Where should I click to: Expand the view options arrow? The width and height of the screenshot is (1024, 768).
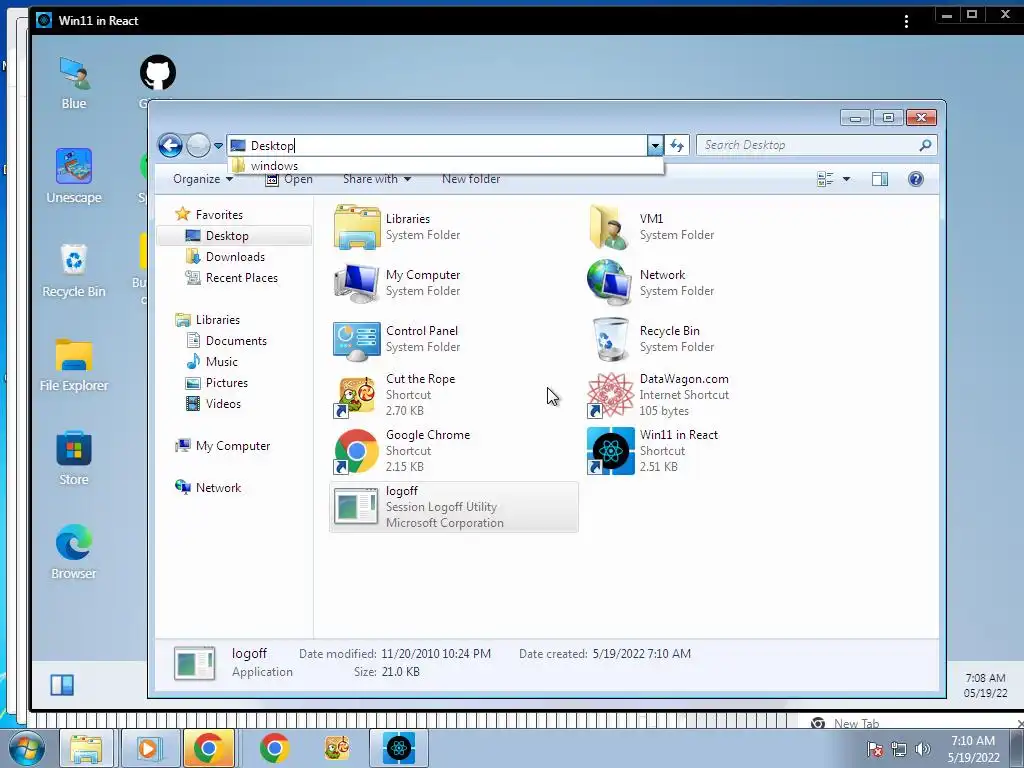point(846,179)
